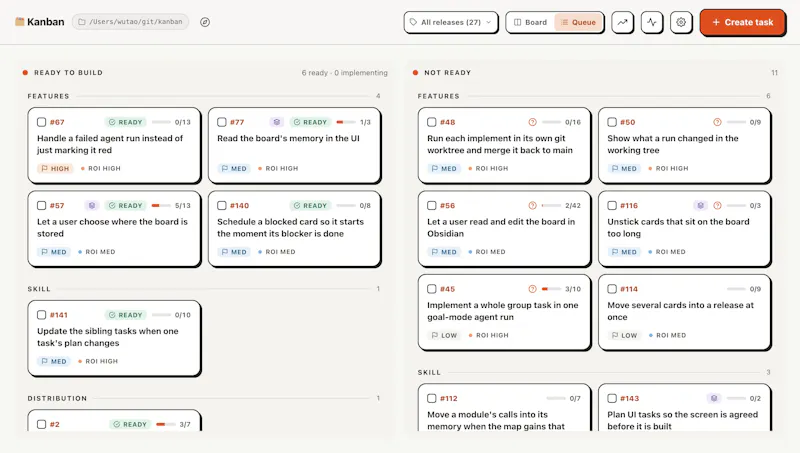The height and width of the screenshot is (453, 800).
Task: Click question mark icon on card #50
Action: [x=717, y=122]
